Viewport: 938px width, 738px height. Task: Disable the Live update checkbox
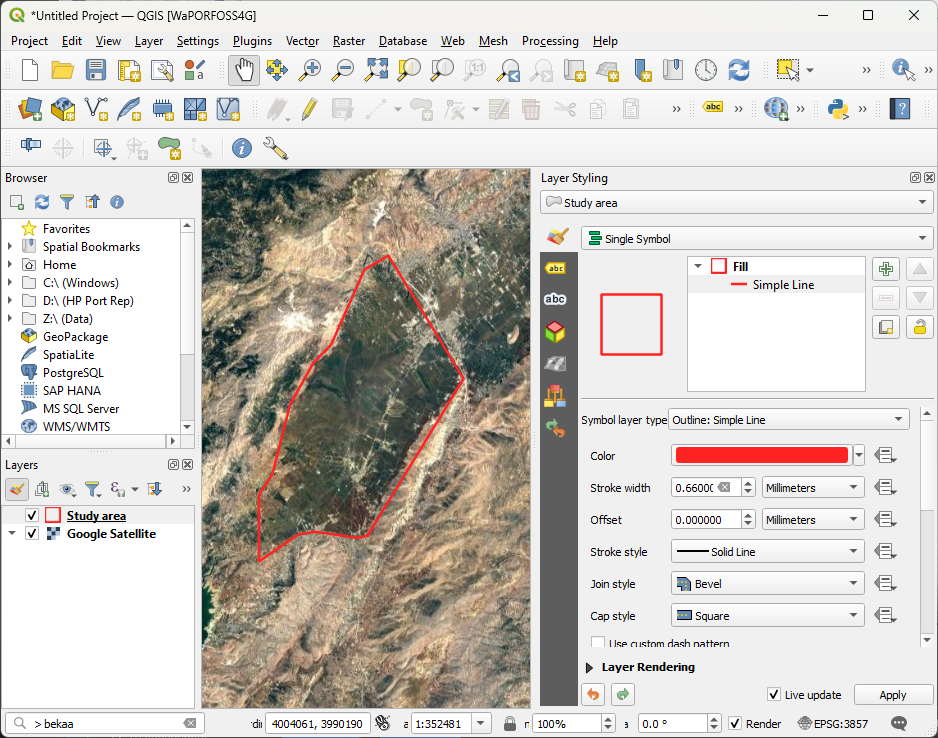774,695
